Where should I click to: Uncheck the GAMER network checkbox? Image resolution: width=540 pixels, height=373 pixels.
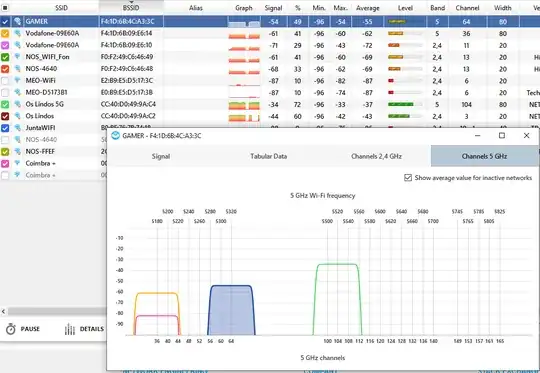[5, 22]
